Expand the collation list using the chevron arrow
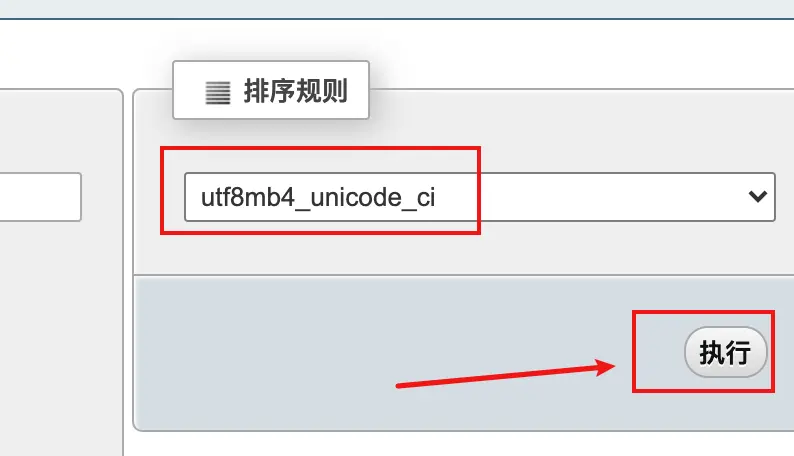Screen dimensions: 794x456 758,196
